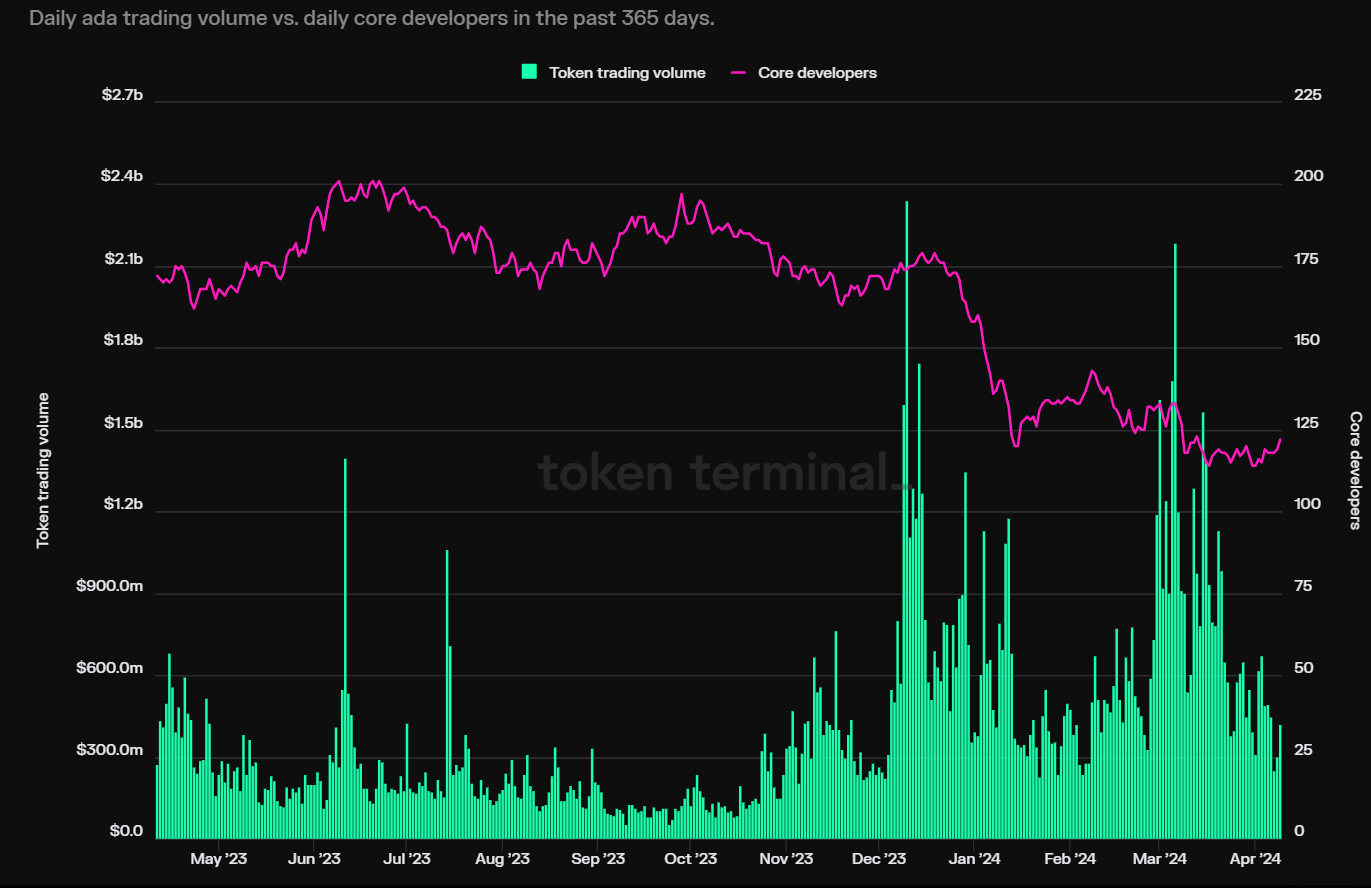
Task: Select the Apr '24 axis label
Action: (1256, 858)
